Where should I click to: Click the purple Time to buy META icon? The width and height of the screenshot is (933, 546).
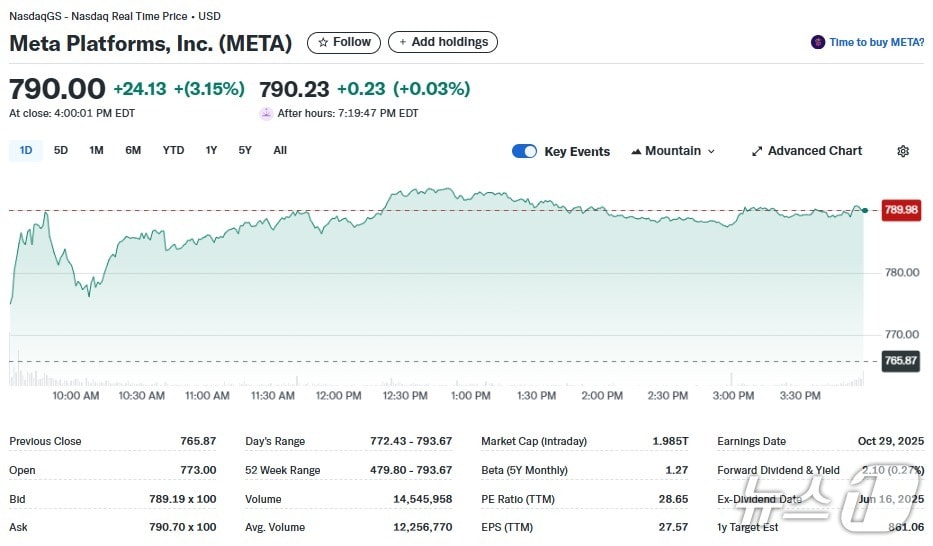point(819,42)
